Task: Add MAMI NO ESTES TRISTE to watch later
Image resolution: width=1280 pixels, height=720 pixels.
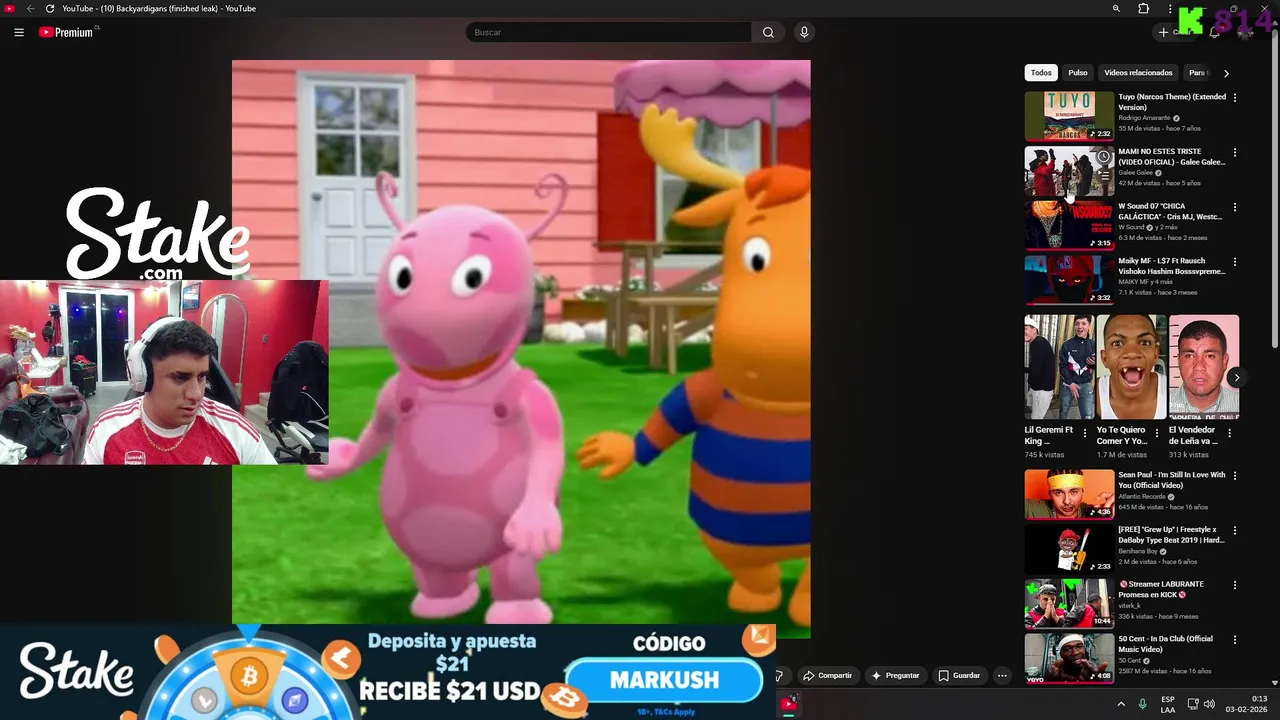Action: pyautogui.click(x=1103, y=157)
